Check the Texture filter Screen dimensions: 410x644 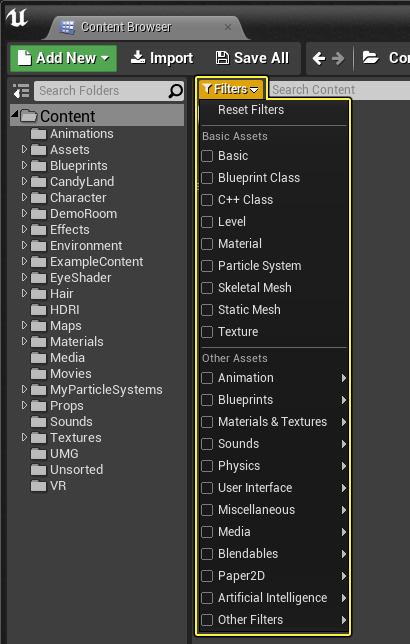[207, 332]
